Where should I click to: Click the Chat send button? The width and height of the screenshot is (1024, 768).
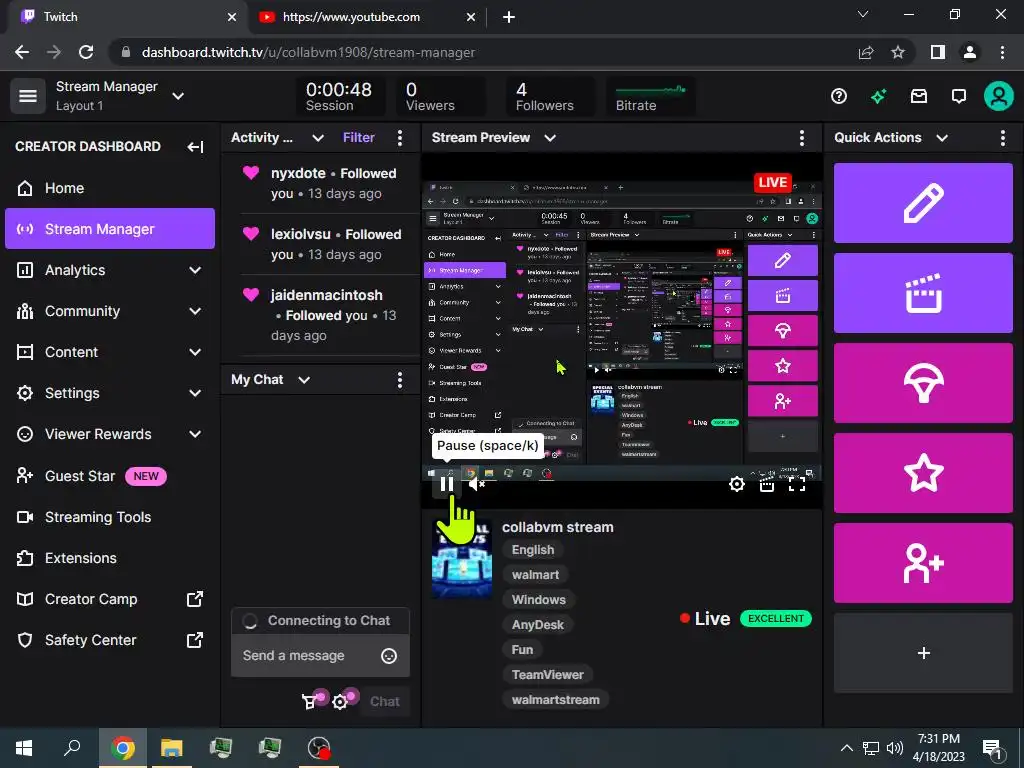[385, 702]
